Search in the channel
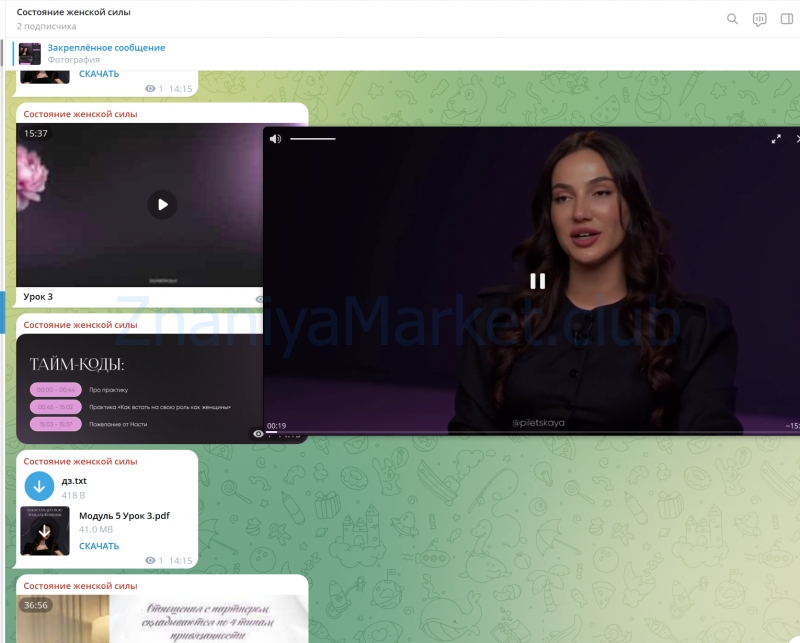The height and width of the screenshot is (643, 800). 732,19
